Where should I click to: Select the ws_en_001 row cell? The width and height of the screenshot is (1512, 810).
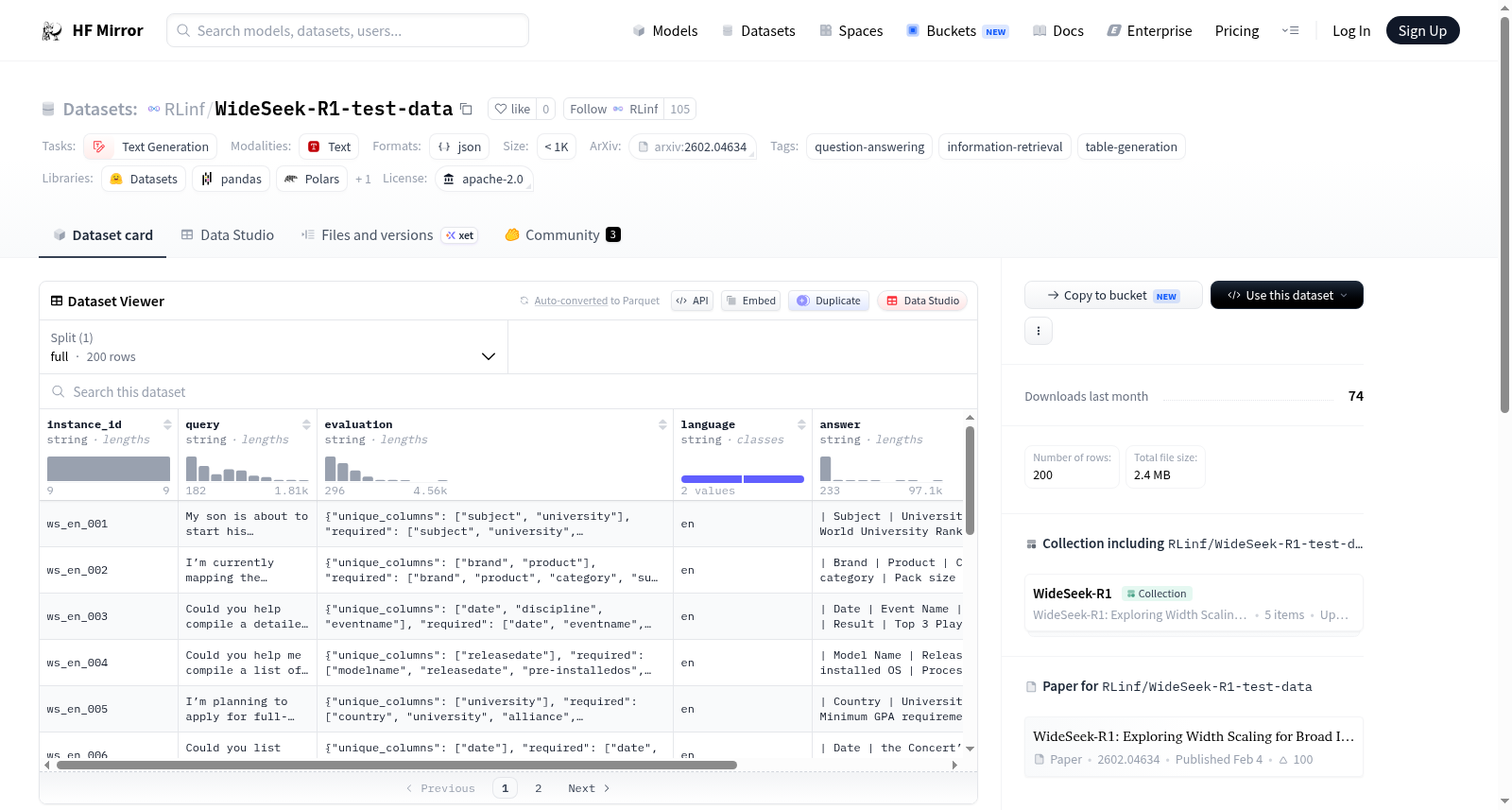pyautogui.click(x=109, y=524)
